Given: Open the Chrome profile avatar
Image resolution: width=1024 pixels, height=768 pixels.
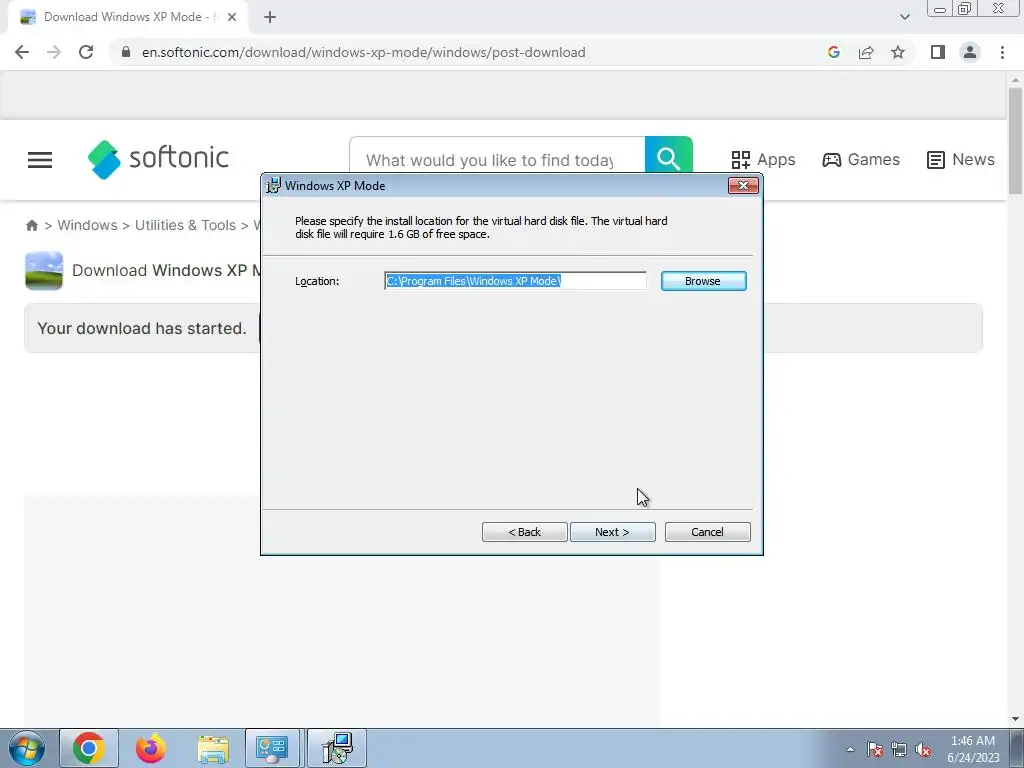Looking at the screenshot, I should click(x=970, y=52).
